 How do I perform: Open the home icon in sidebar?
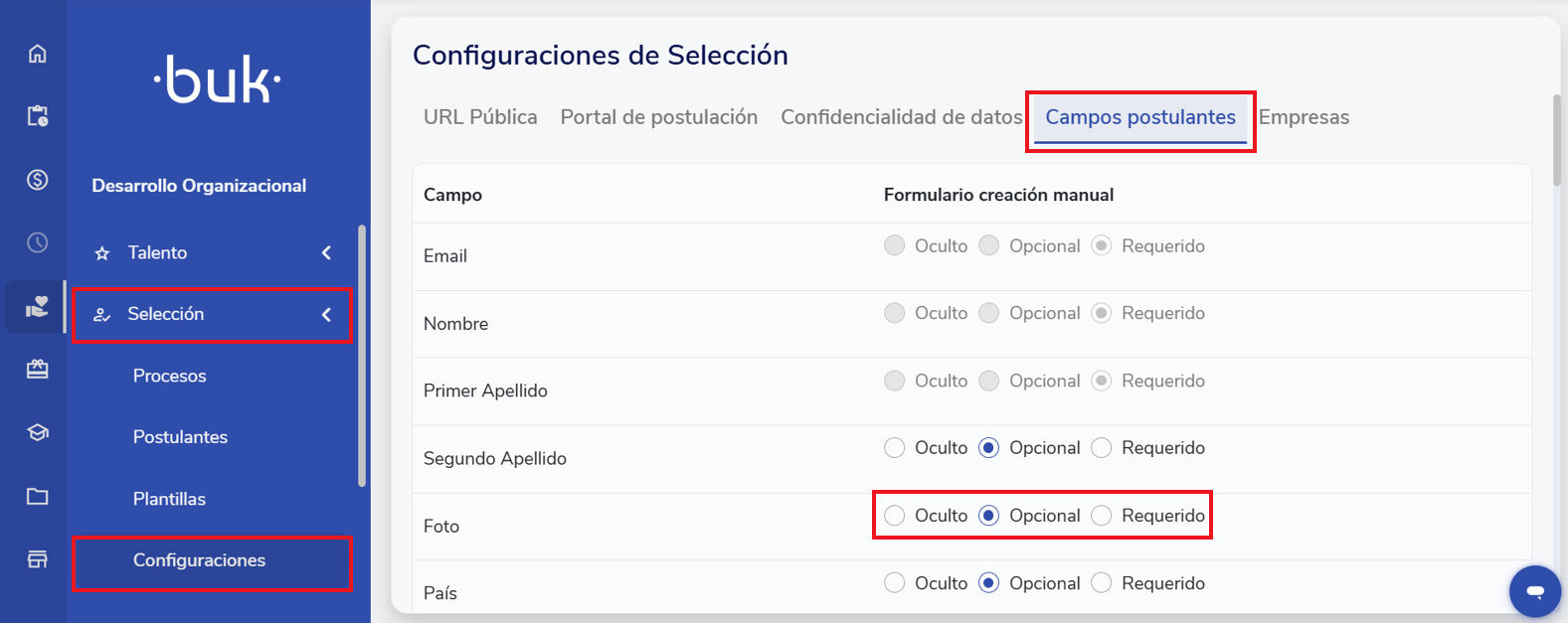click(37, 54)
